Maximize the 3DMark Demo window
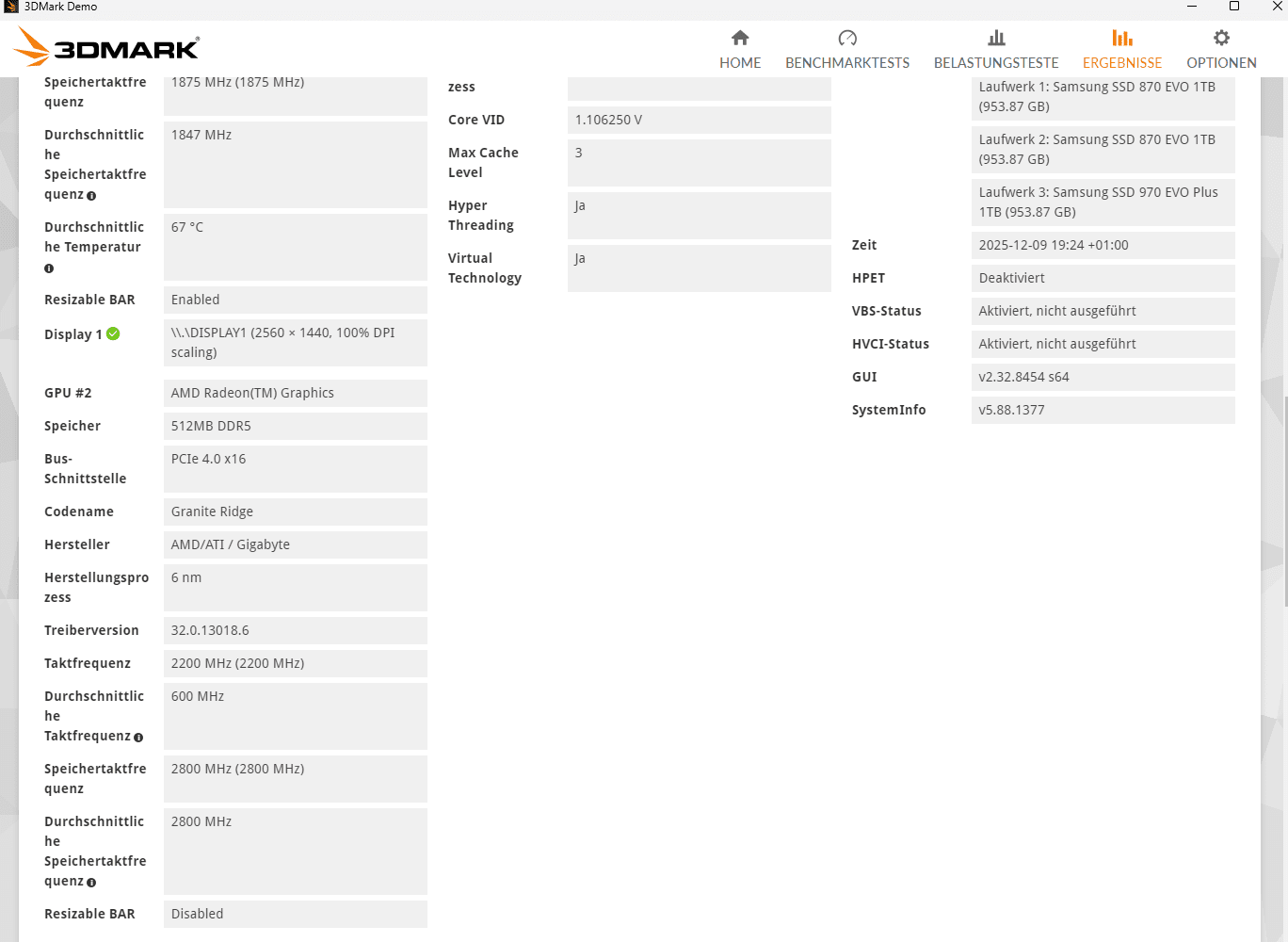The height and width of the screenshot is (942, 1288). tap(1234, 7)
